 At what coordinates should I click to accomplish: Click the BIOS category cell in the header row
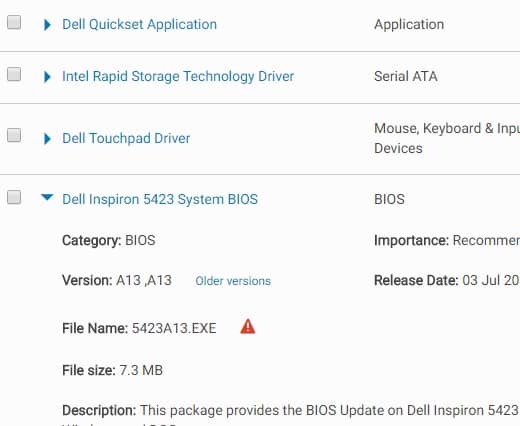[x=389, y=199]
